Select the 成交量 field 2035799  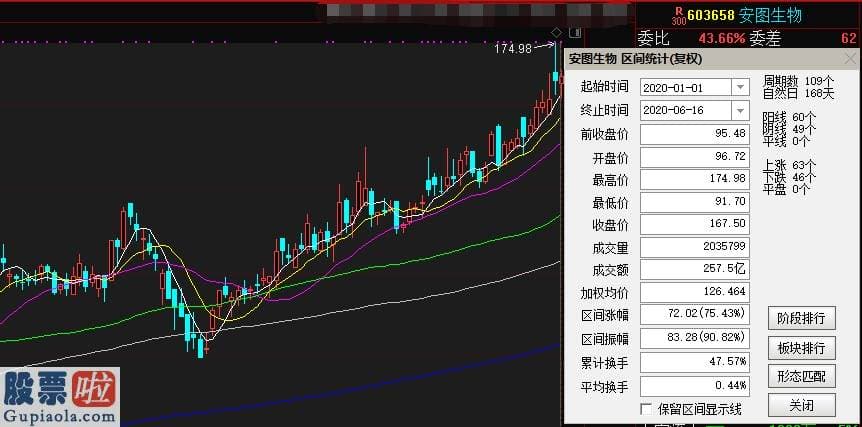tap(695, 247)
